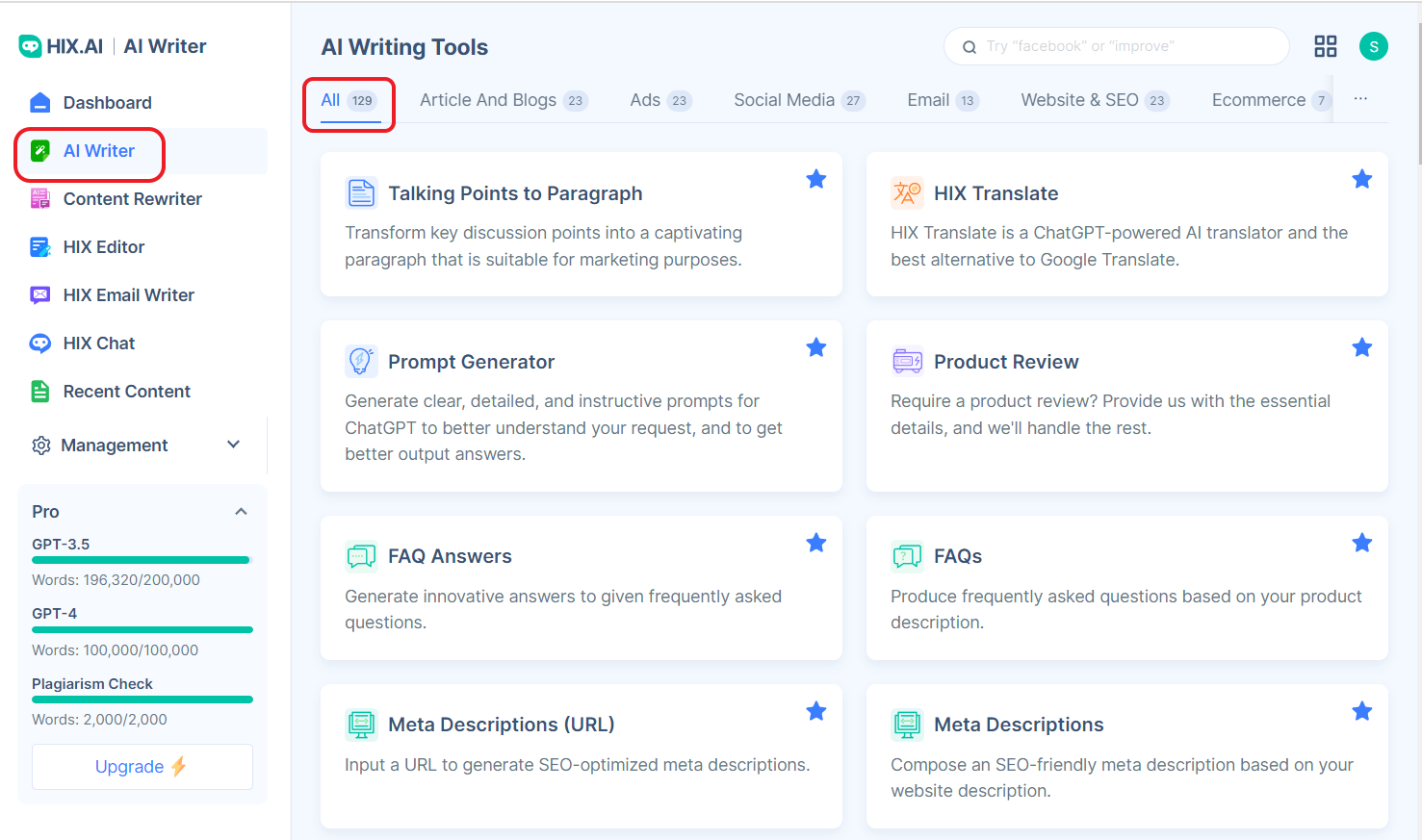Open Dashboard from the sidebar home icon
The height and width of the screenshot is (840, 1422).
[x=39, y=103]
